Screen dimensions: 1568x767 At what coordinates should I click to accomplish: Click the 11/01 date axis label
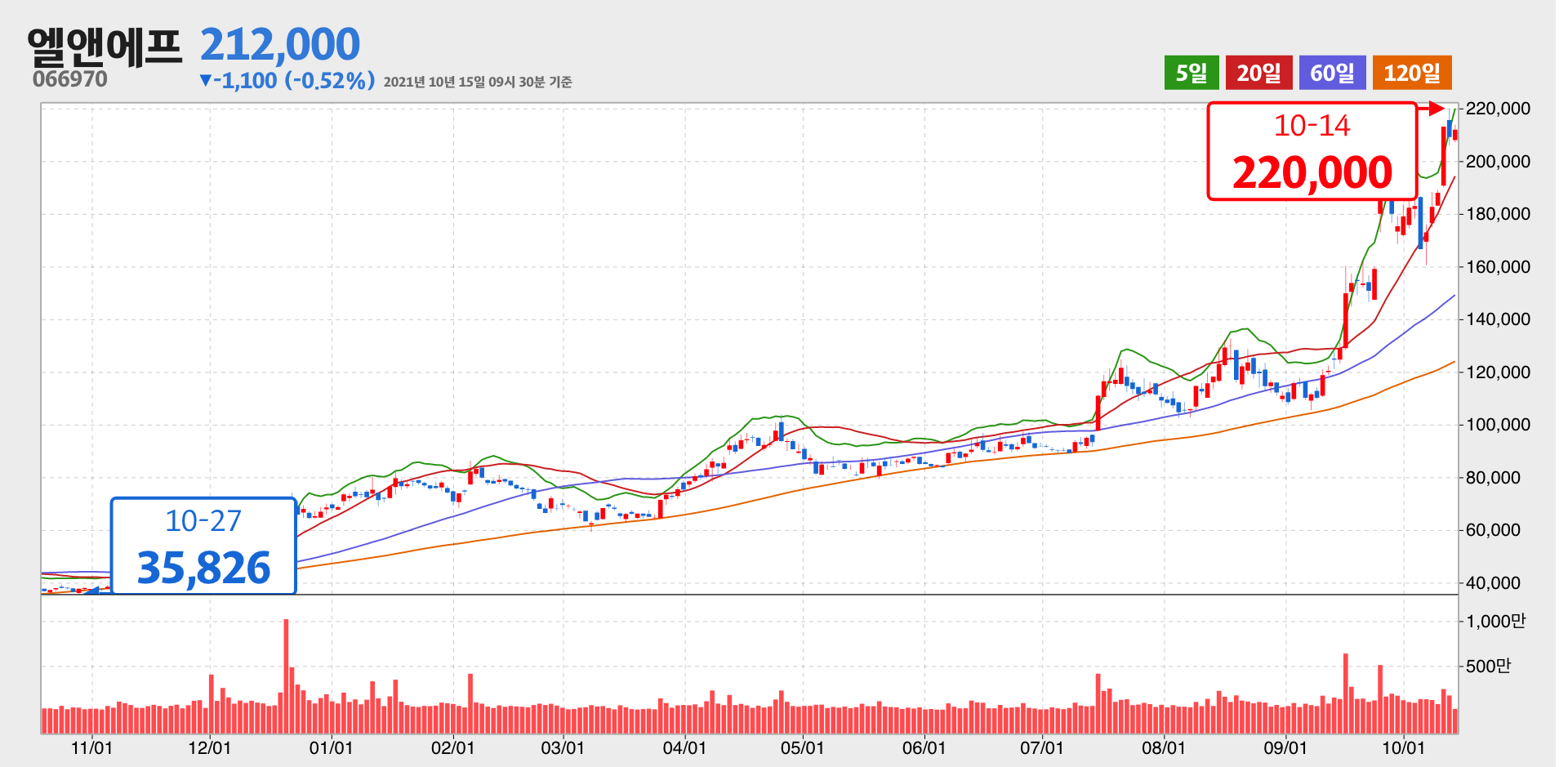click(91, 747)
